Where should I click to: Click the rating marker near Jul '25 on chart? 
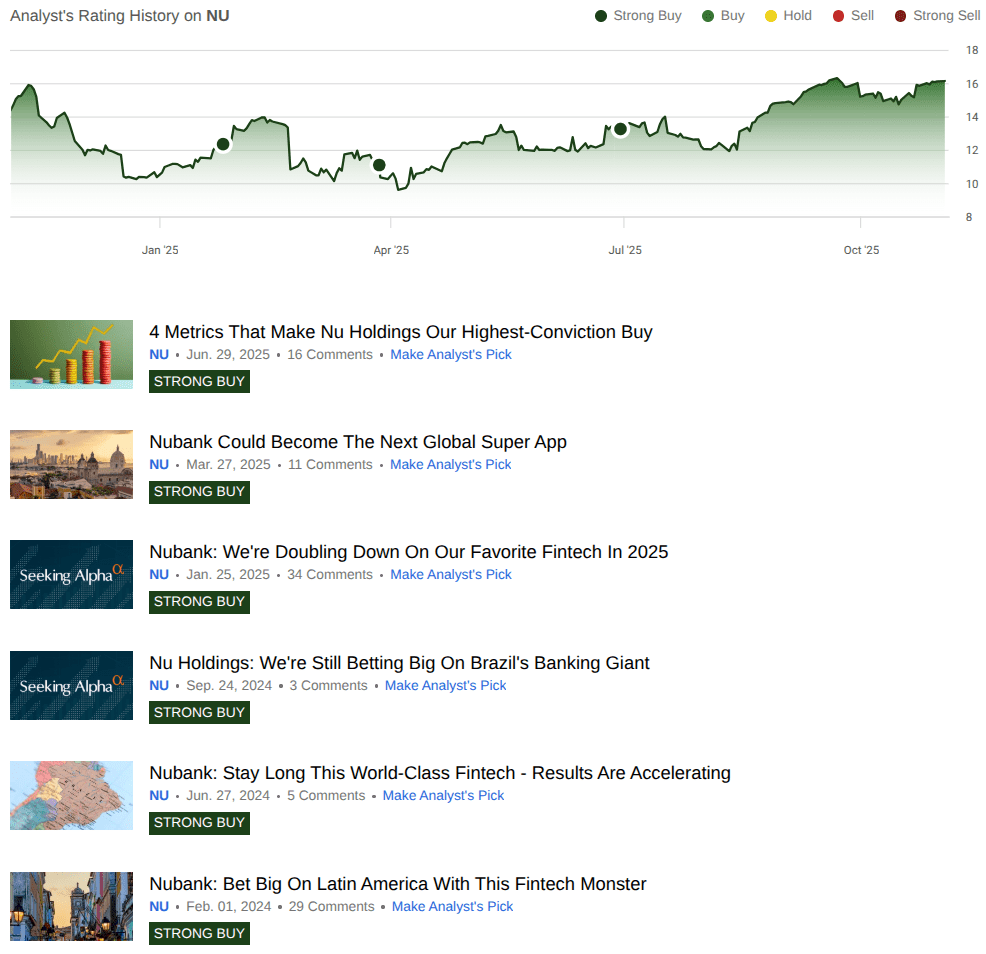click(620, 129)
